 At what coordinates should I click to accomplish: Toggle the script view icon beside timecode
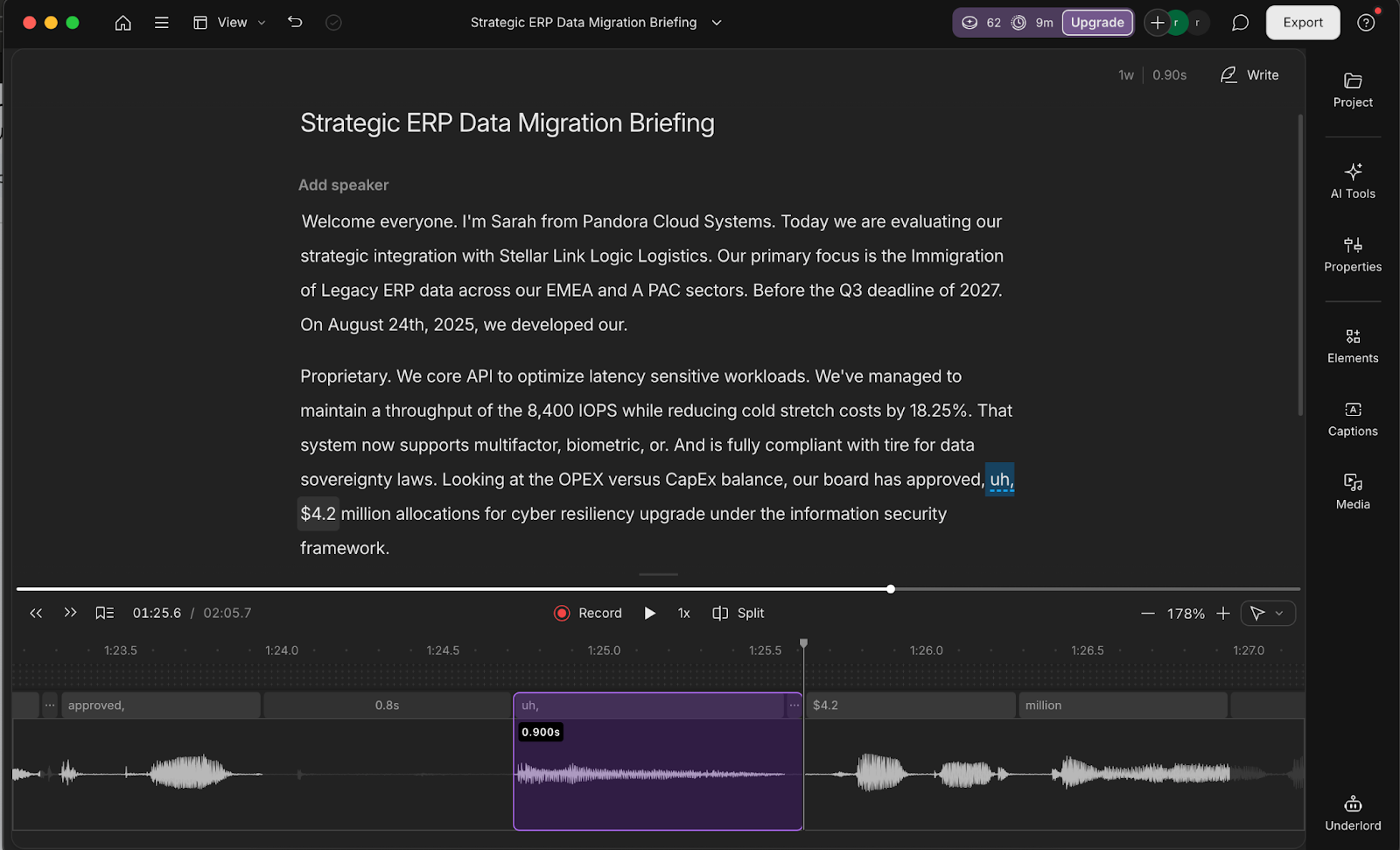pyautogui.click(x=105, y=613)
